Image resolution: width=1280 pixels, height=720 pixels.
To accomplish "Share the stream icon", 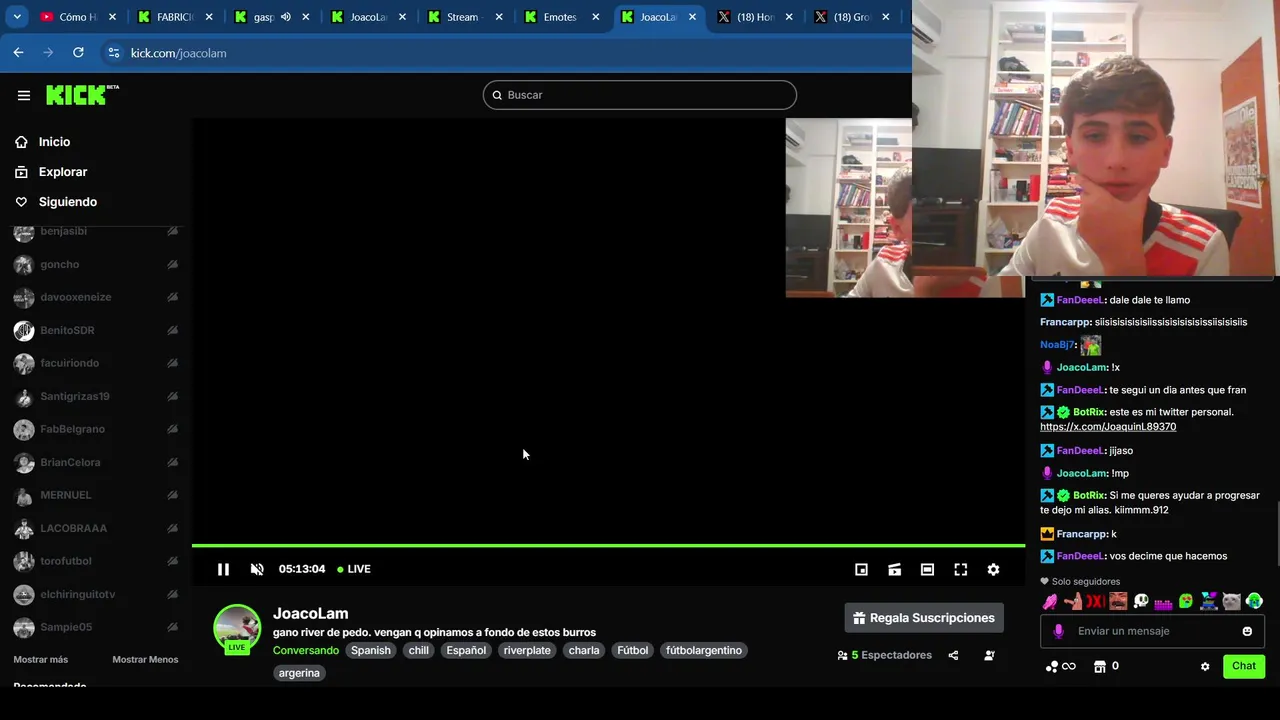I will tap(953, 655).
